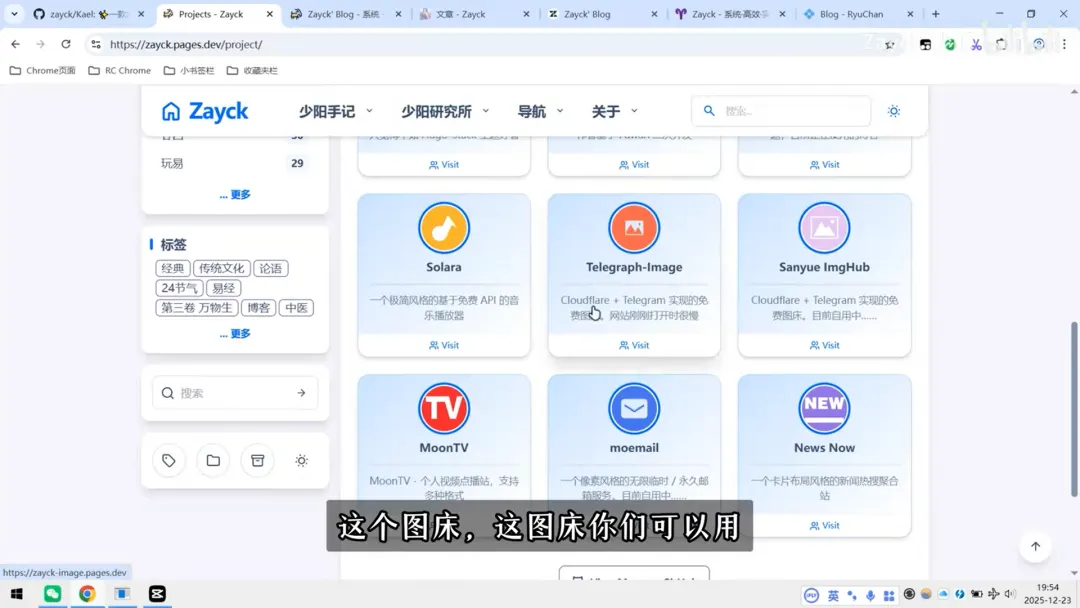Open the folder categories icon in sidebar

213,461
